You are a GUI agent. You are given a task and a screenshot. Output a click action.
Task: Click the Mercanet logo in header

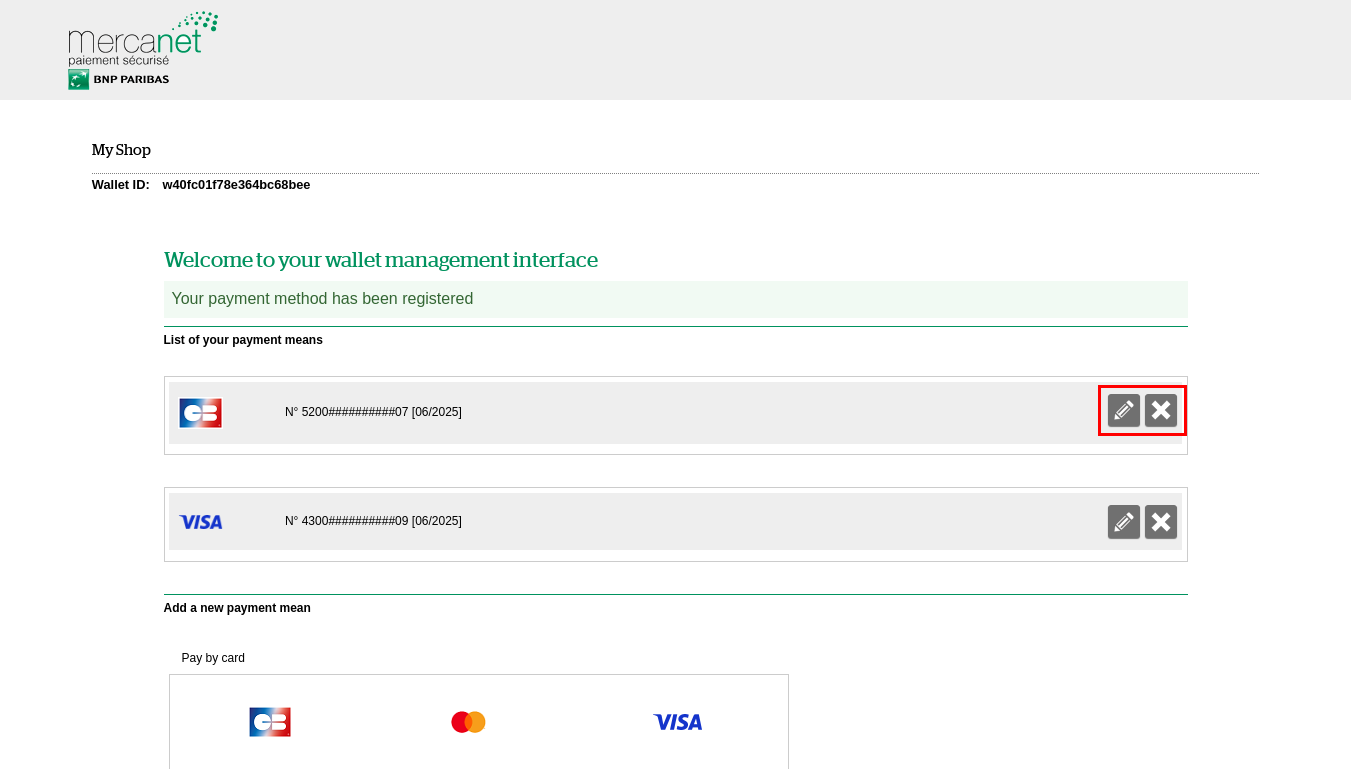pos(142,40)
